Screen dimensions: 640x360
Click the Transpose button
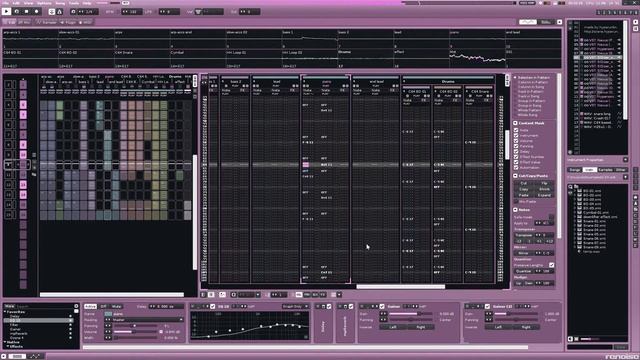coord(524,235)
